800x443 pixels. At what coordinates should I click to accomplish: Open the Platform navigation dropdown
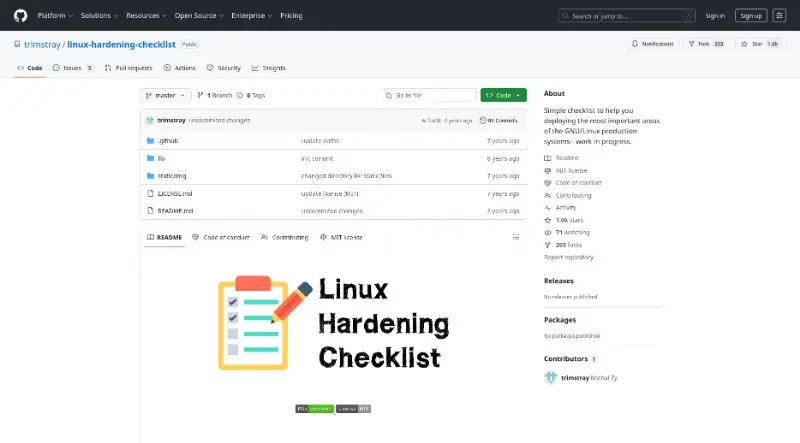[55, 15]
